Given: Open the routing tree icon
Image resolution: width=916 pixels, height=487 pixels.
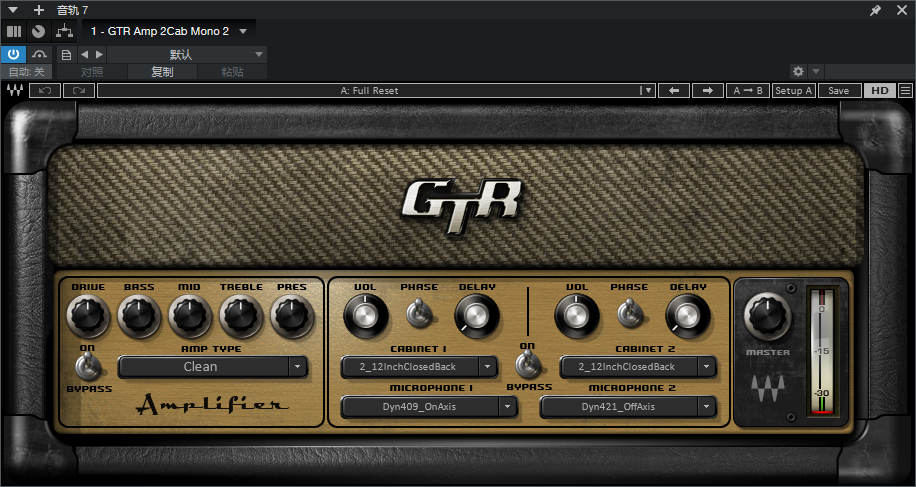Looking at the screenshot, I should 64,32.
